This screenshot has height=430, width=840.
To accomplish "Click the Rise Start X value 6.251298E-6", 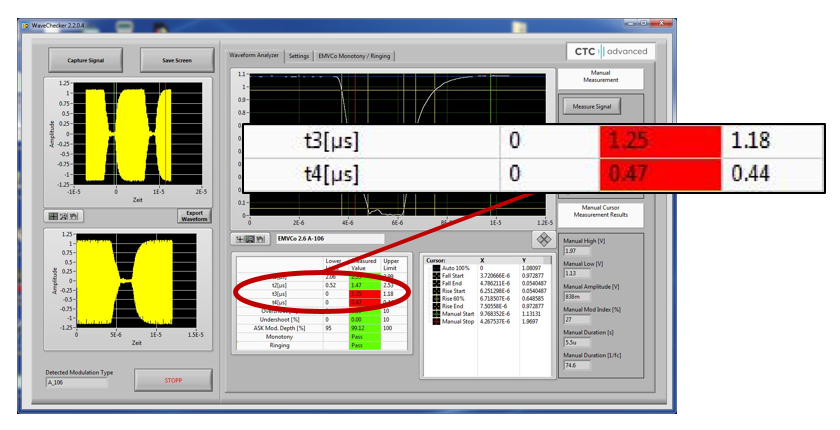I will (495, 291).
